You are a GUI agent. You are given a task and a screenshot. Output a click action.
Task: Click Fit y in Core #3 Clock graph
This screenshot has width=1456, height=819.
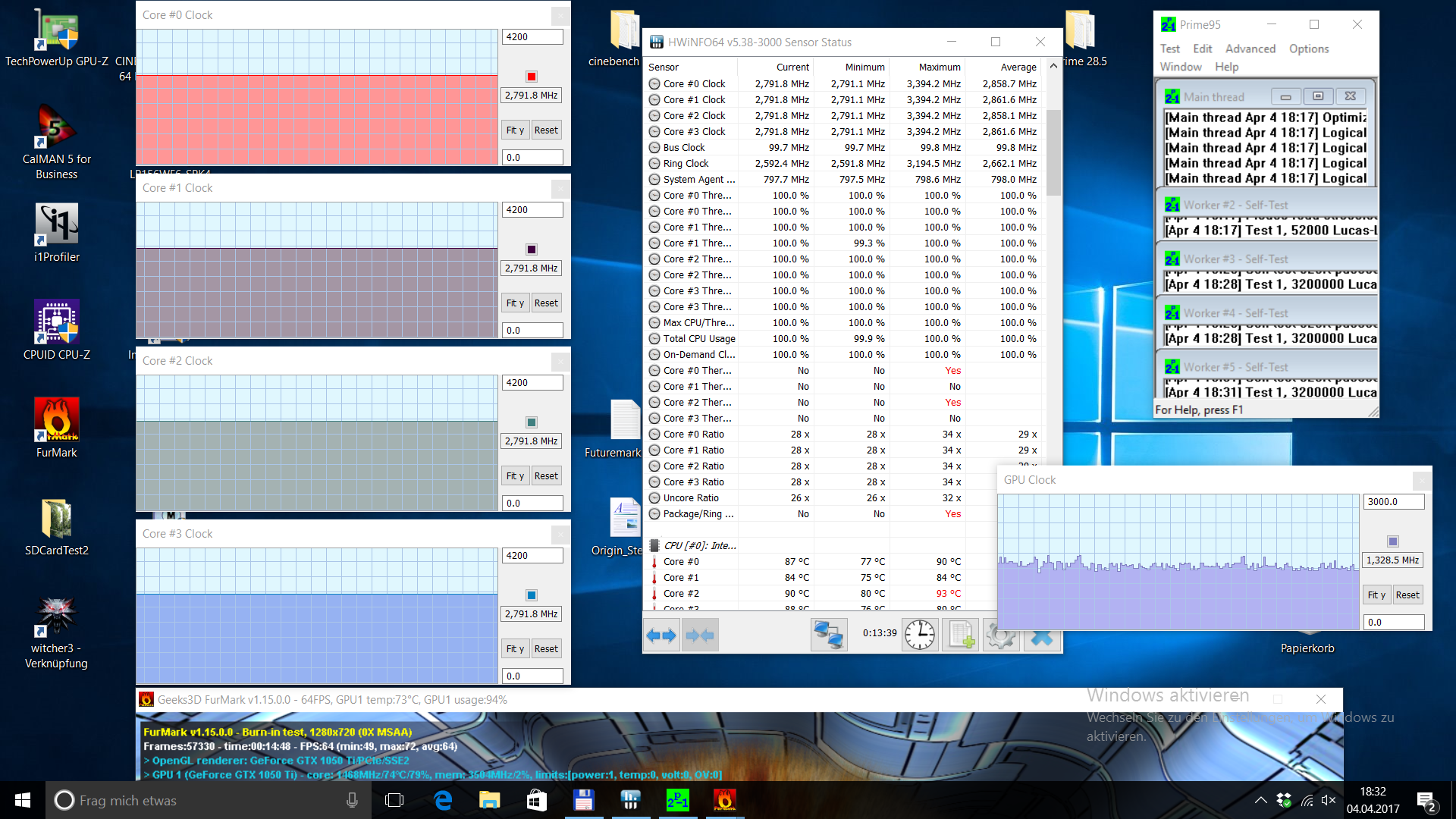point(515,649)
